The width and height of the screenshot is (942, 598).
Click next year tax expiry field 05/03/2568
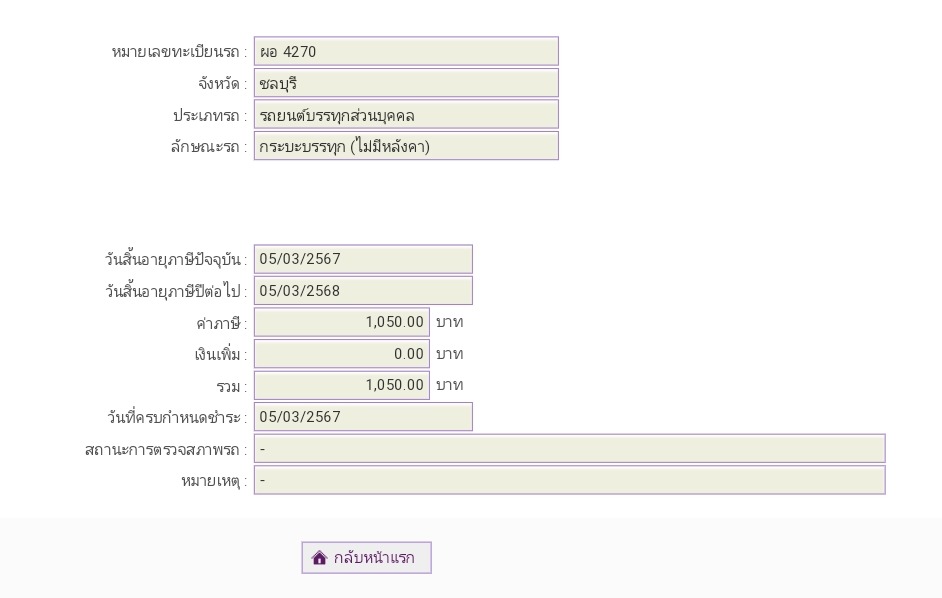363,291
